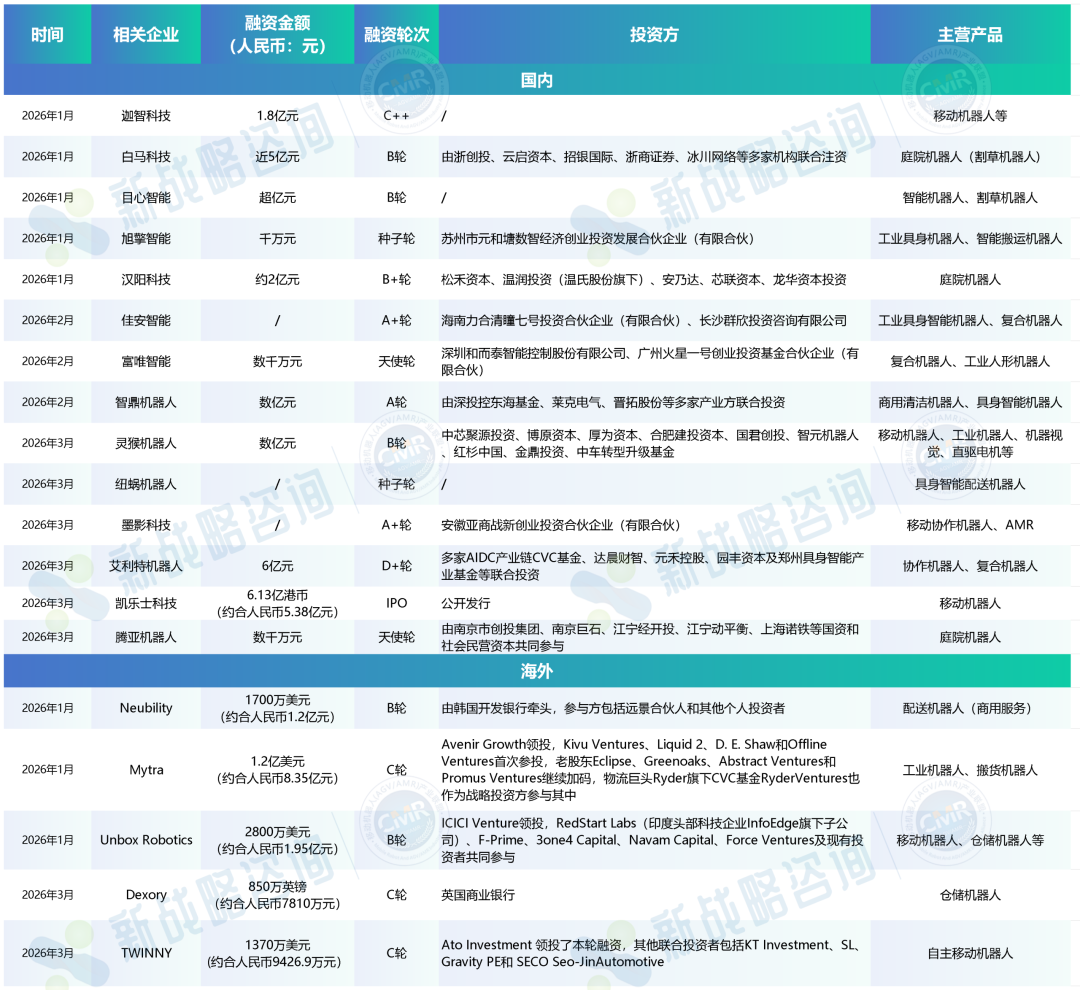Click the 自主移动机器人 product cell
Image resolution: width=1080 pixels, height=990 pixels.
click(x=969, y=953)
